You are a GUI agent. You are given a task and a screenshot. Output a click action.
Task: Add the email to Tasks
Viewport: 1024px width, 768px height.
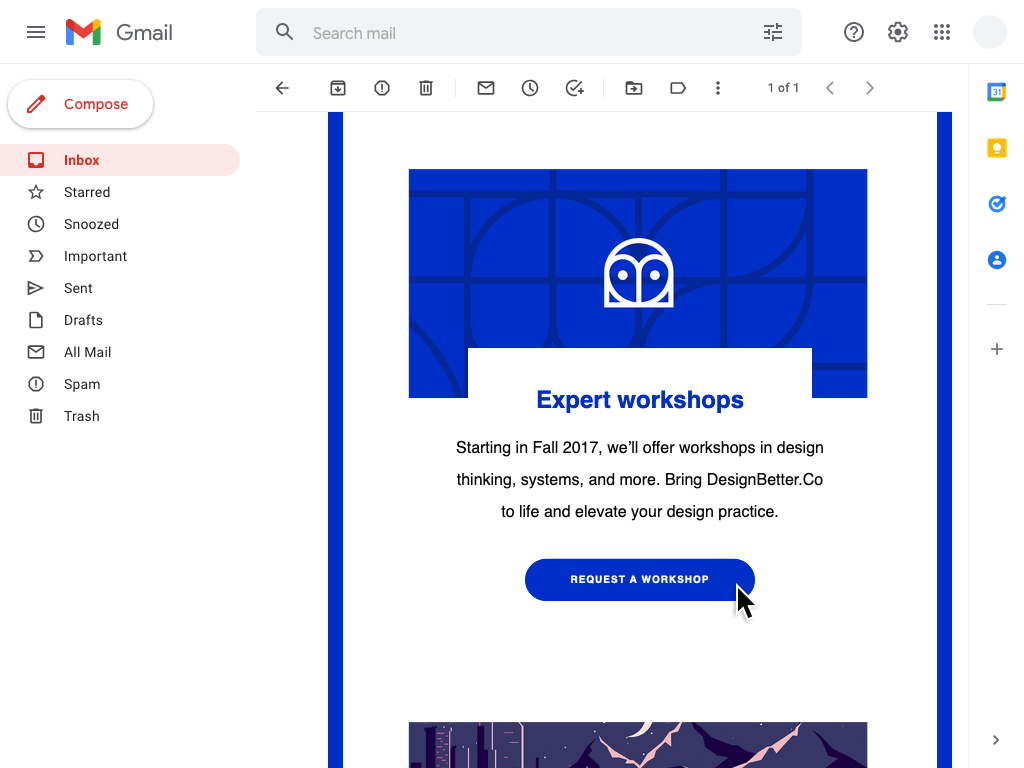pyautogui.click(x=574, y=88)
